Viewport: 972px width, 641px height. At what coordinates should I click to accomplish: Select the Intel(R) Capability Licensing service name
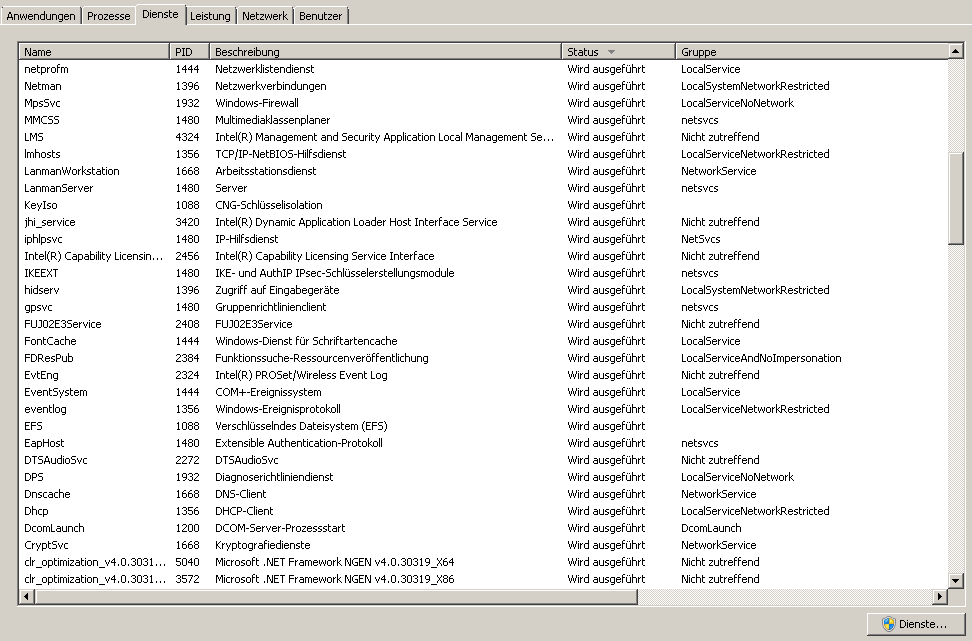tap(94, 256)
